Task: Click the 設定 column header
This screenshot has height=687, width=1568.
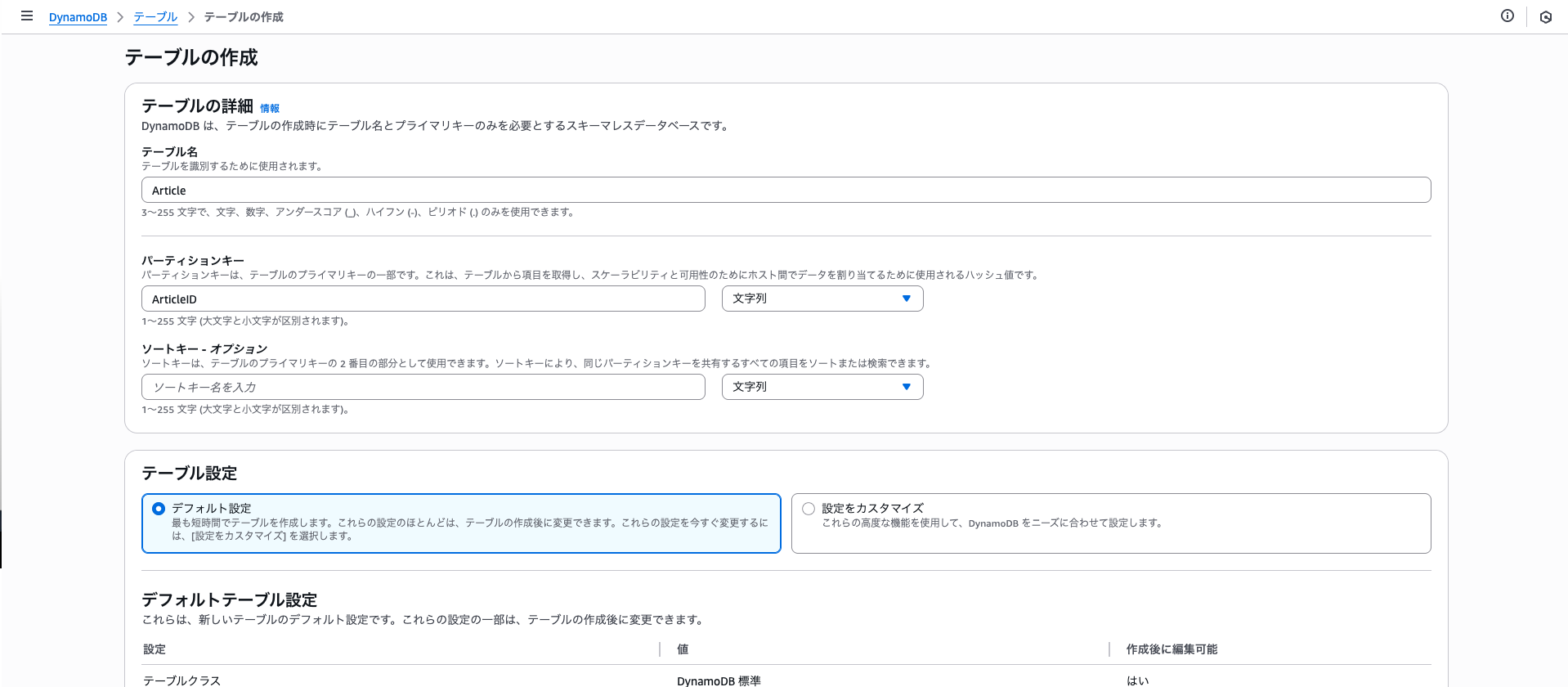Action: click(155, 649)
